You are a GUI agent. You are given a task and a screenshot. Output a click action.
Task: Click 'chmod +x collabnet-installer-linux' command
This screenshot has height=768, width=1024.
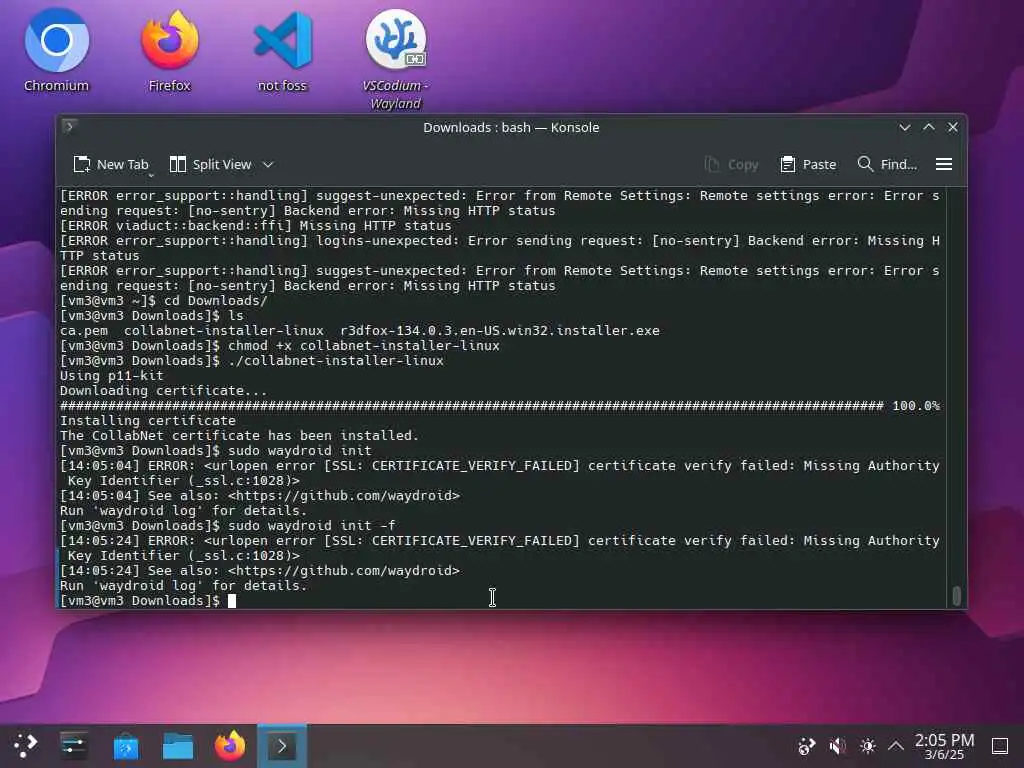point(364,345)
